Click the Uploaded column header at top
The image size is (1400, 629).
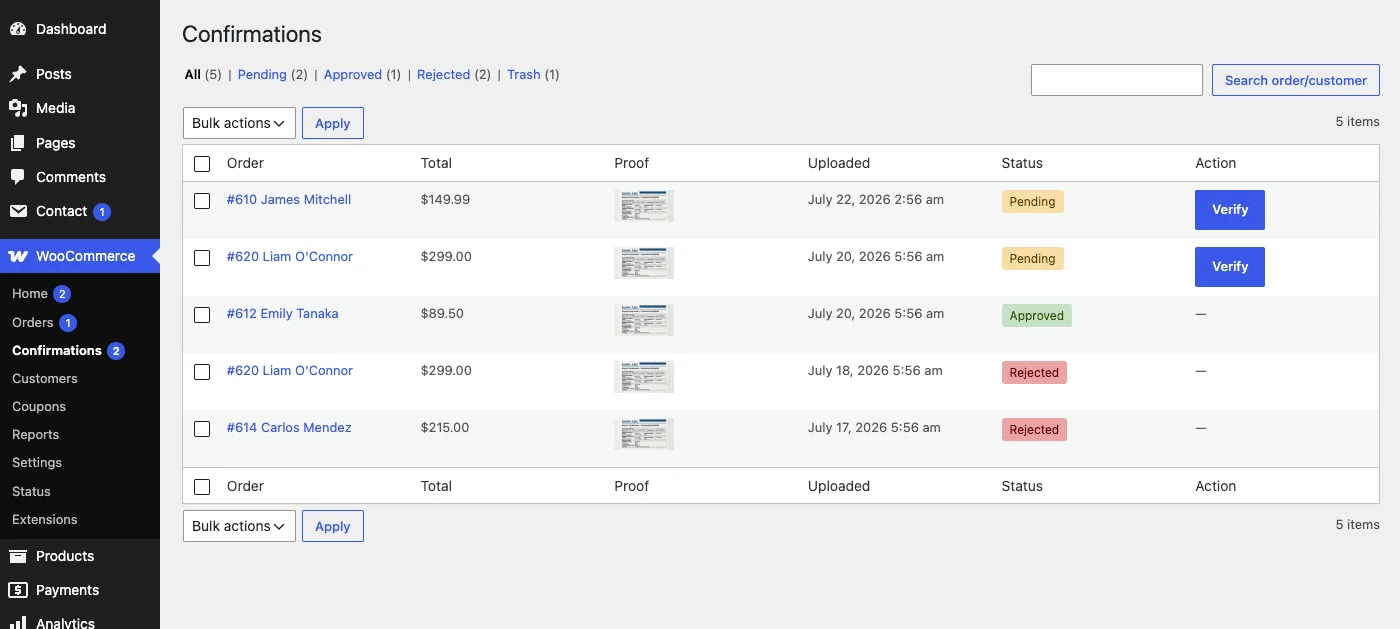pyautogui.click(x=839, y=163)
